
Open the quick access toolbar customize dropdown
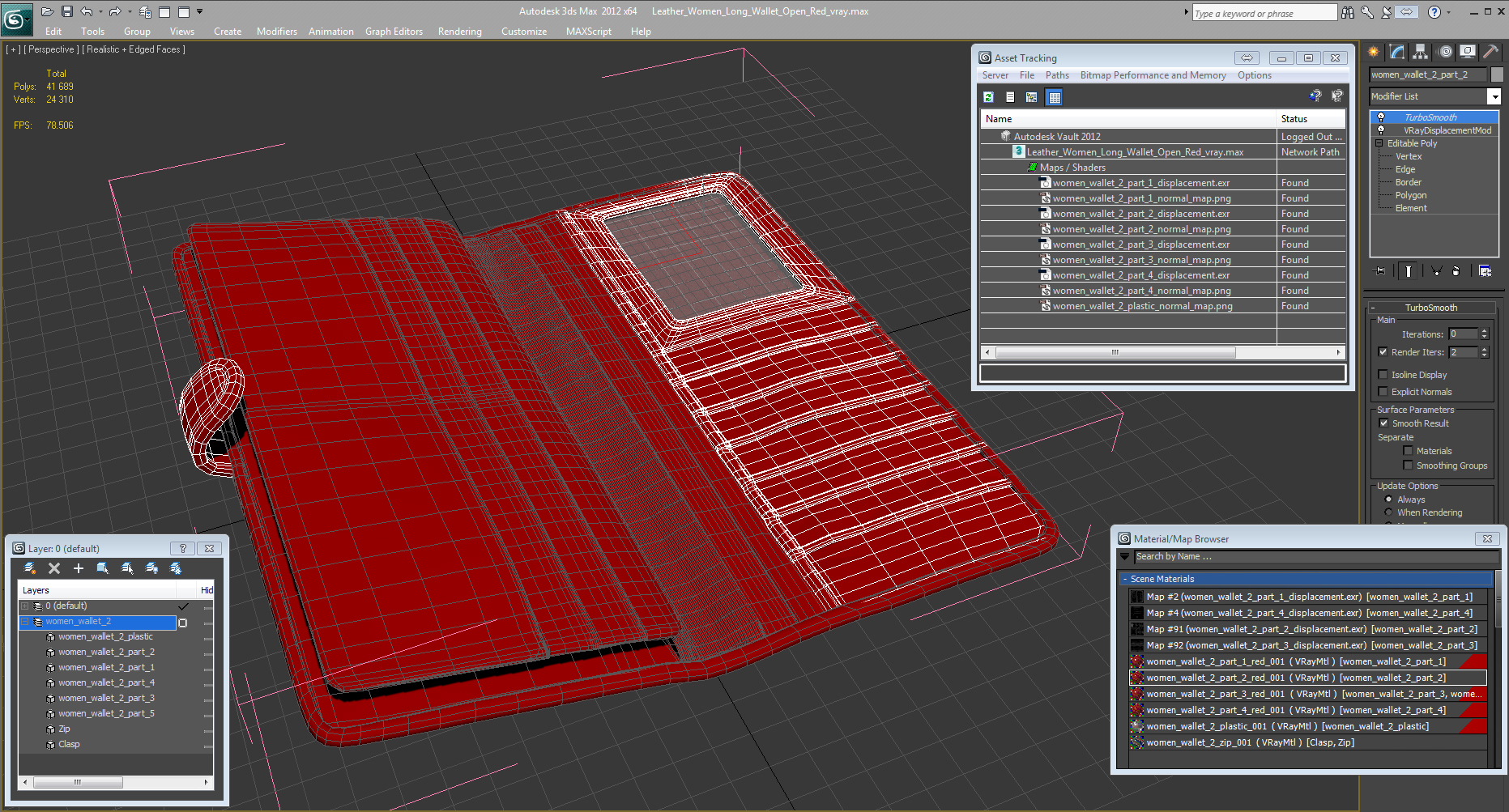click(x=200, y=11)
